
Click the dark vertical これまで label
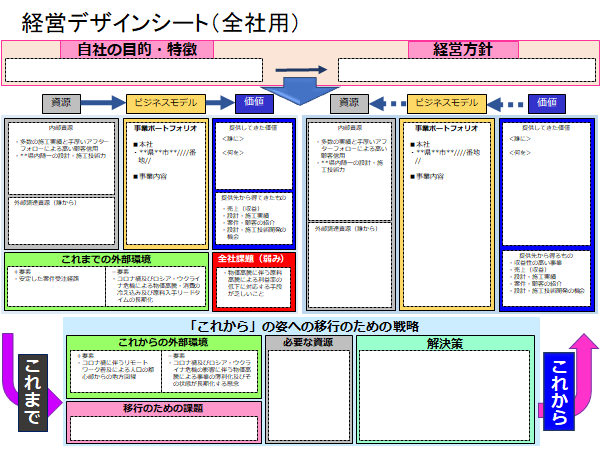[33, 393]
